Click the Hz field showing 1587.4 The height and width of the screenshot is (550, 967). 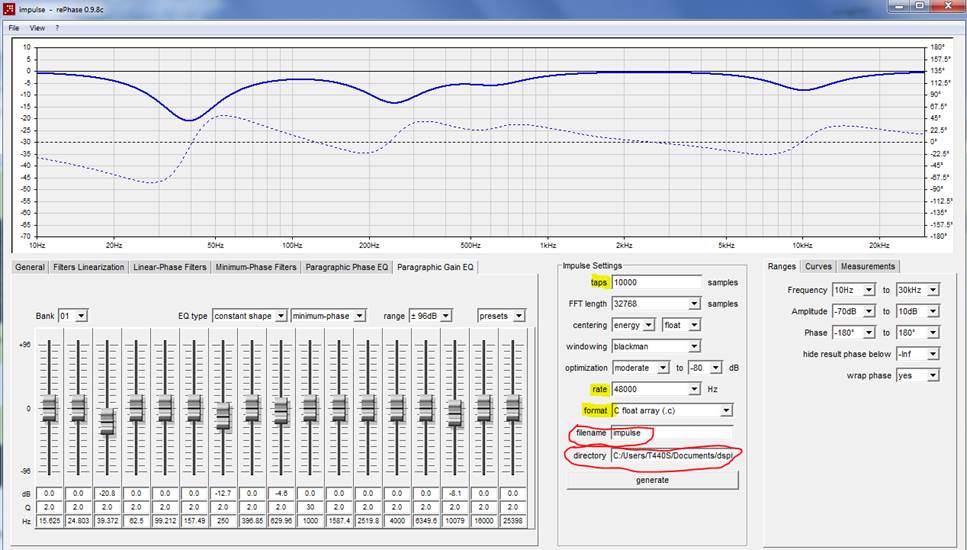[339, 521]
